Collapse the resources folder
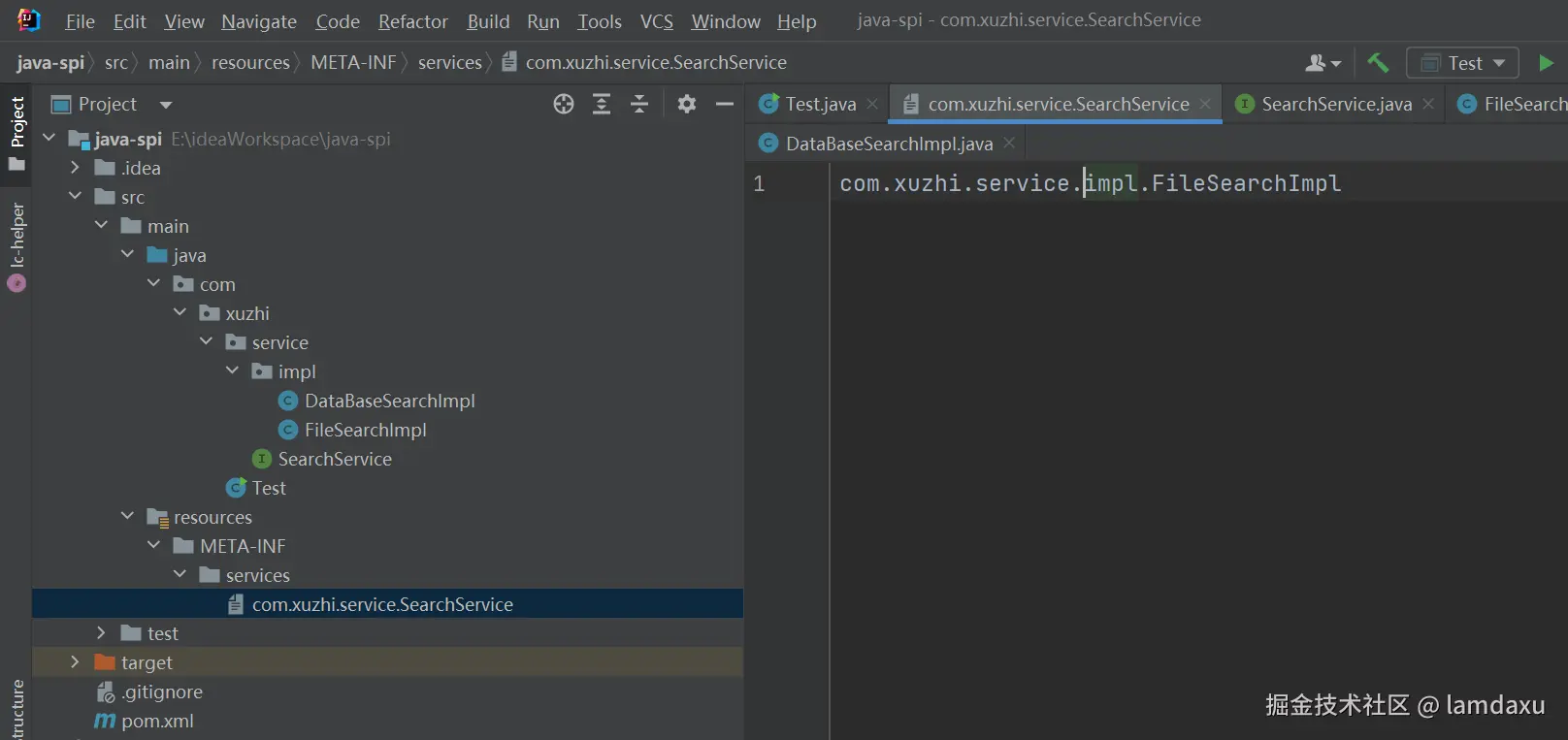 [x=128, y=517]
